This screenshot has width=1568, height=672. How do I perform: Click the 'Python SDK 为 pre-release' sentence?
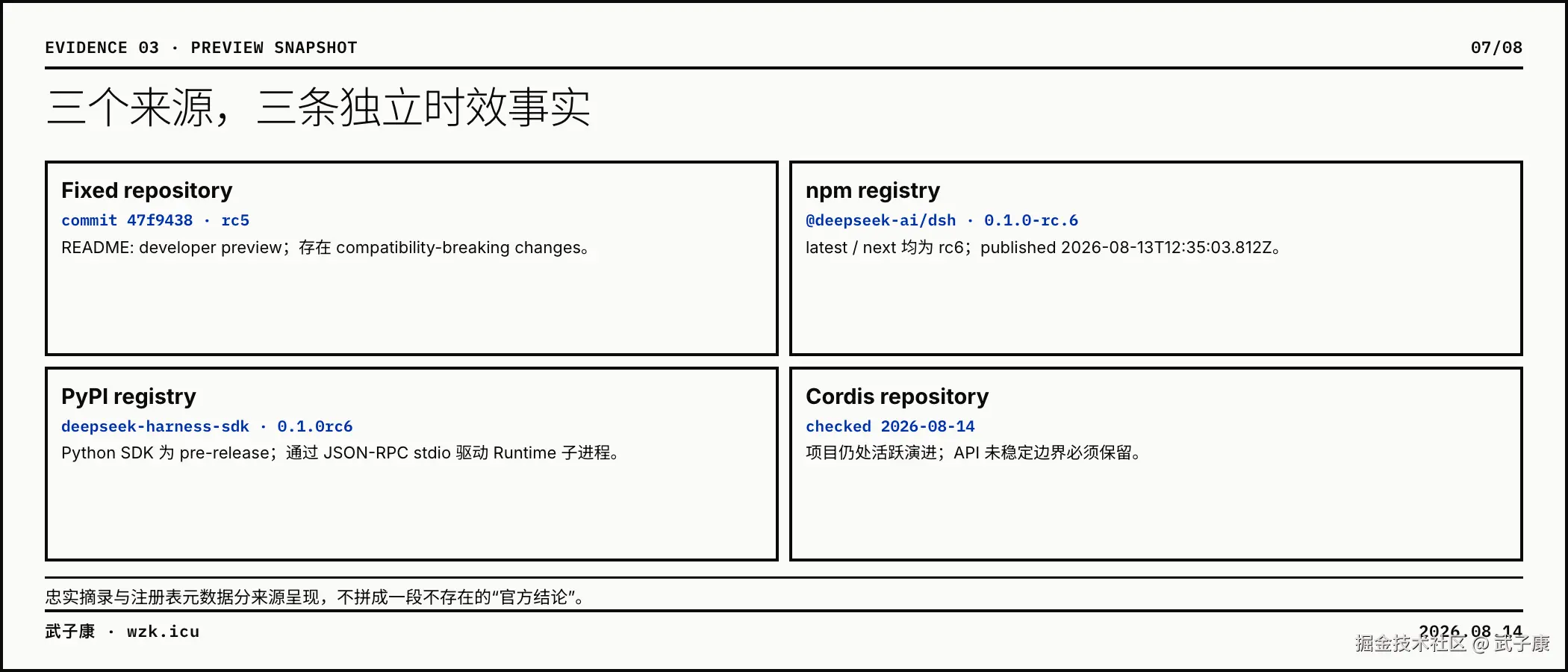click(x=340, y=453)
